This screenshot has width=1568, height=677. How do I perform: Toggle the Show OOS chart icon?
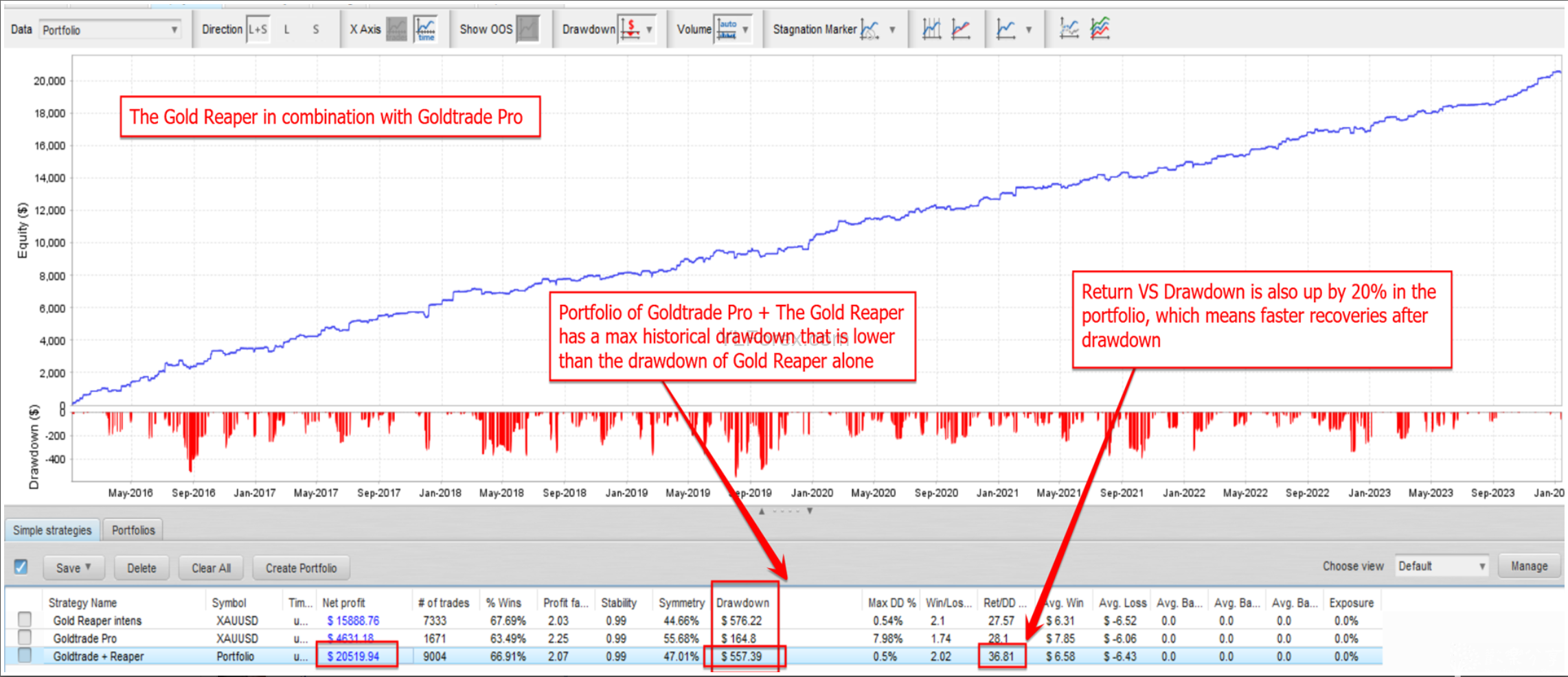(527, 30)
